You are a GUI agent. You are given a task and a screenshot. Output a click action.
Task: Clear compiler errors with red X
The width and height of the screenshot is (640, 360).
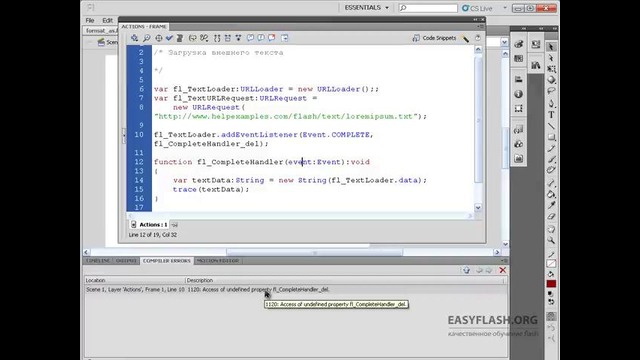tap(503, 270)
